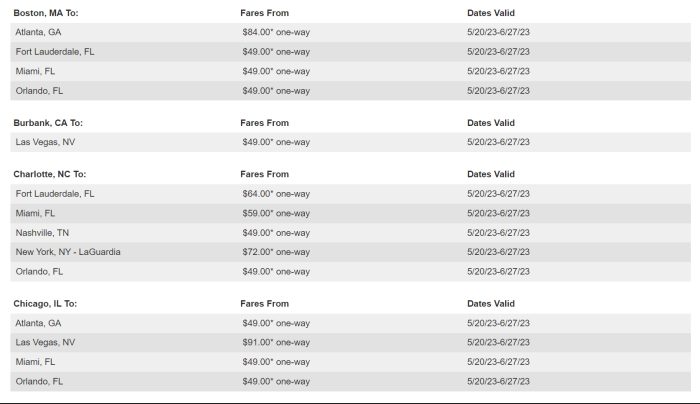Click the $84.00 one-way fare

(x=276, y=32)
